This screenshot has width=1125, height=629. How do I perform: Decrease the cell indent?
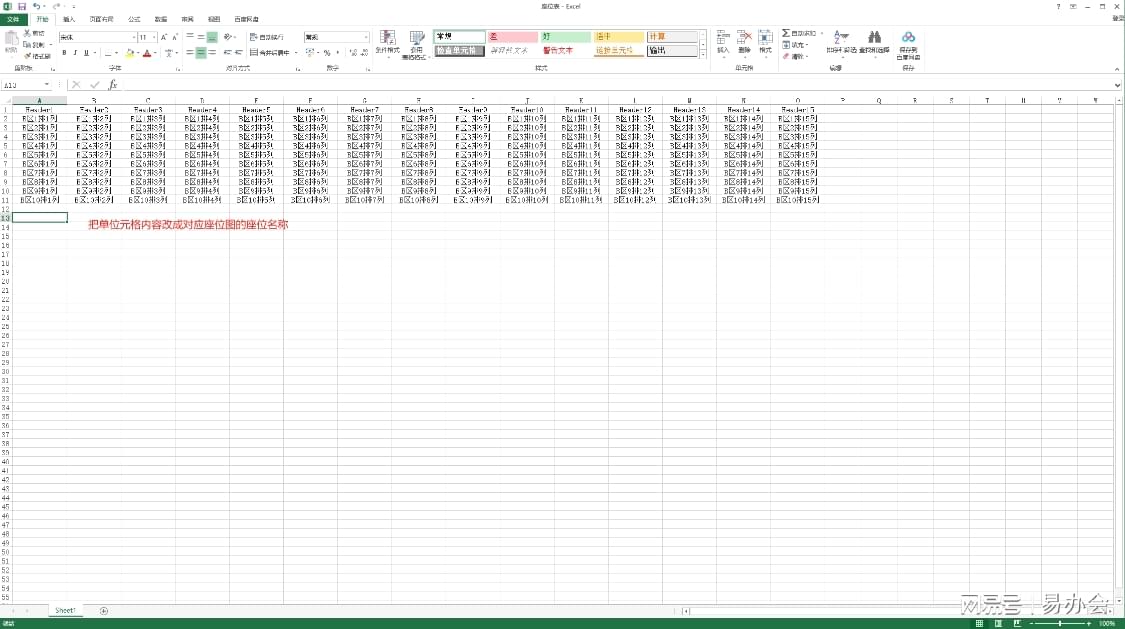coord(227,52)
